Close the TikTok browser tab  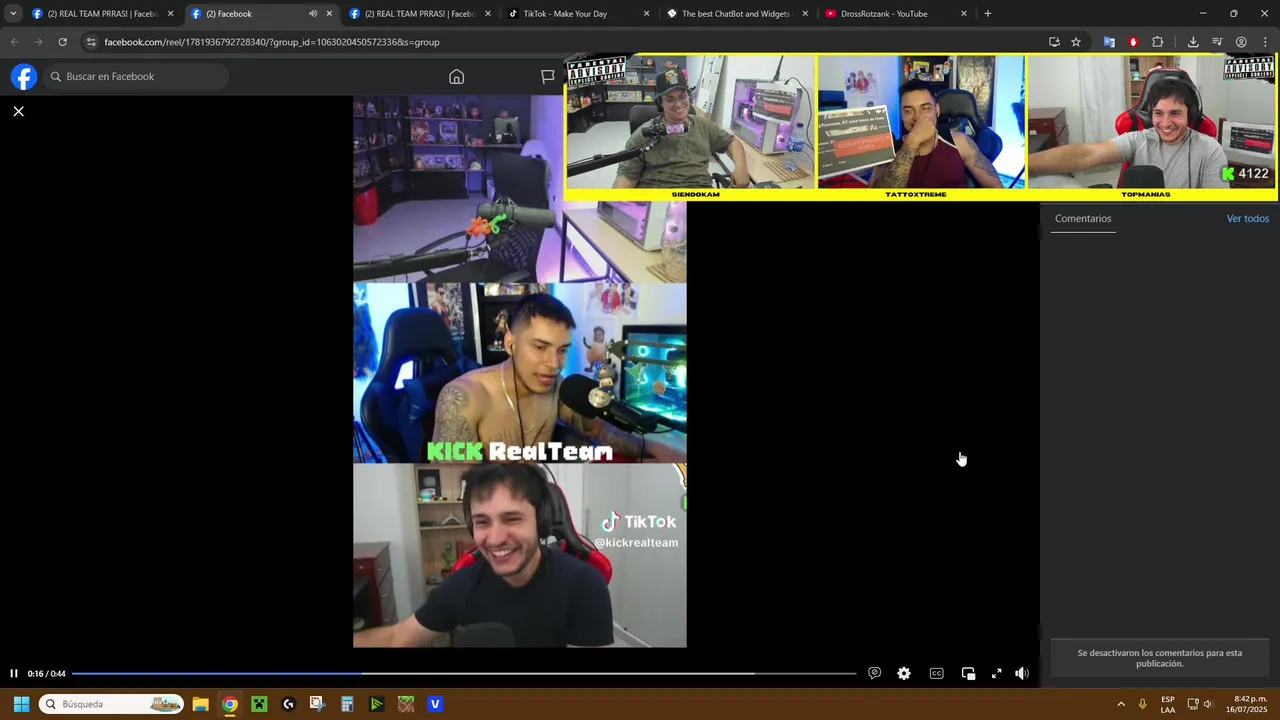pyautogui.click(x=646, y=14)
